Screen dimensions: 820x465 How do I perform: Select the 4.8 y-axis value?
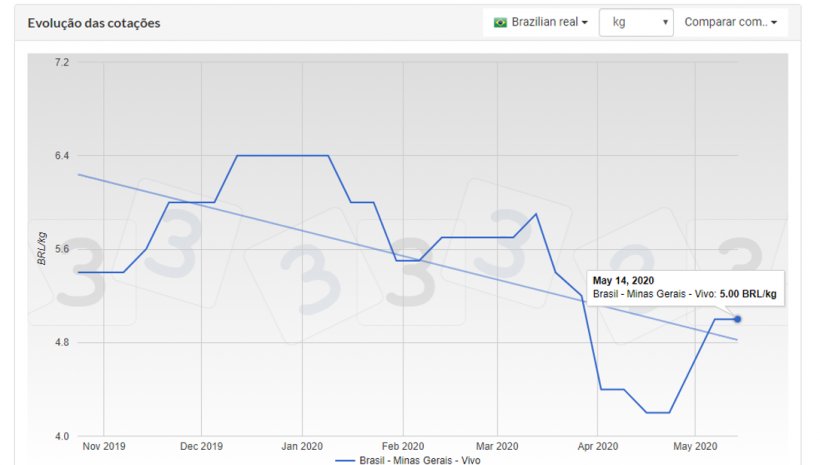61,343
